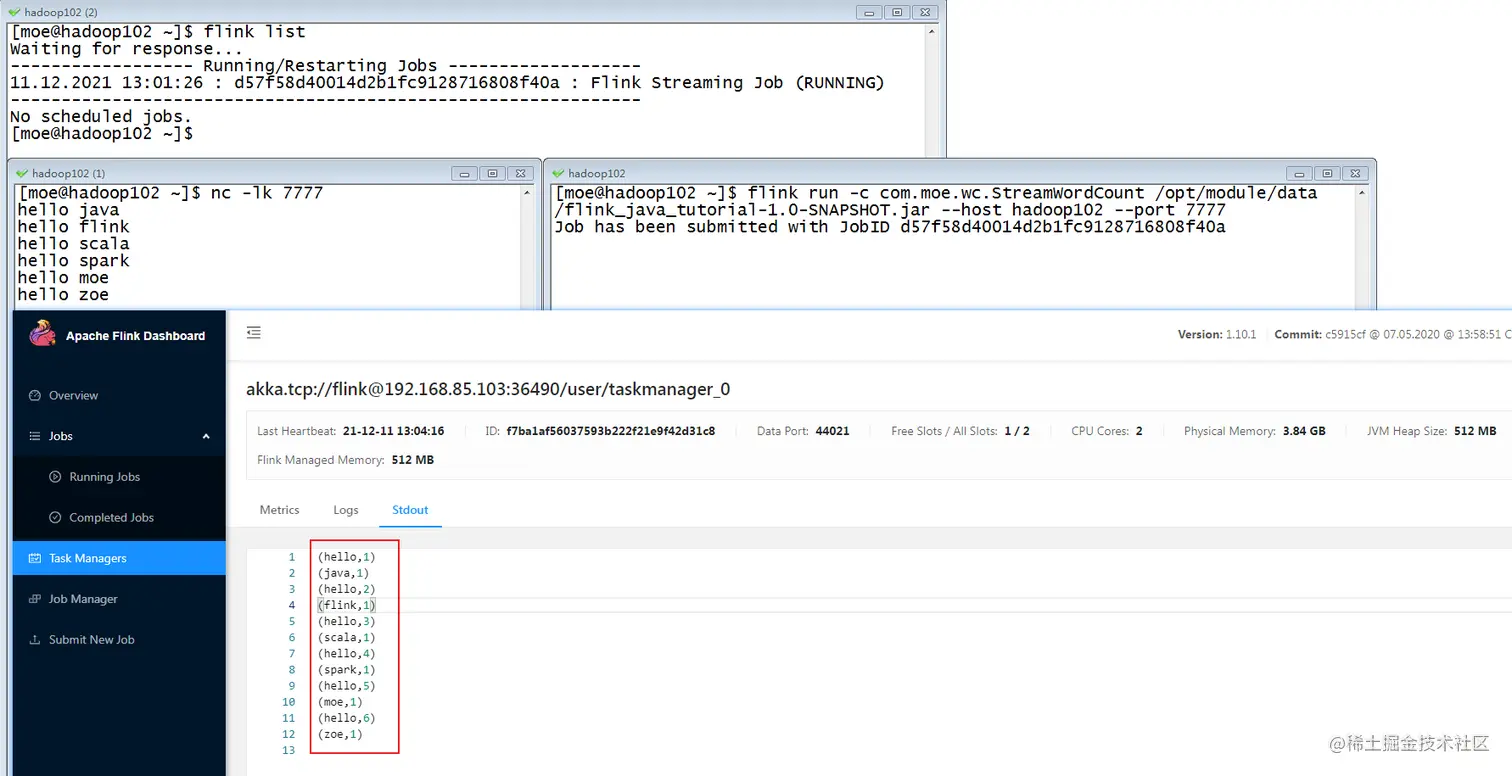Minimize the hadoop102 flink run terminal window

tap(1299, 173)
